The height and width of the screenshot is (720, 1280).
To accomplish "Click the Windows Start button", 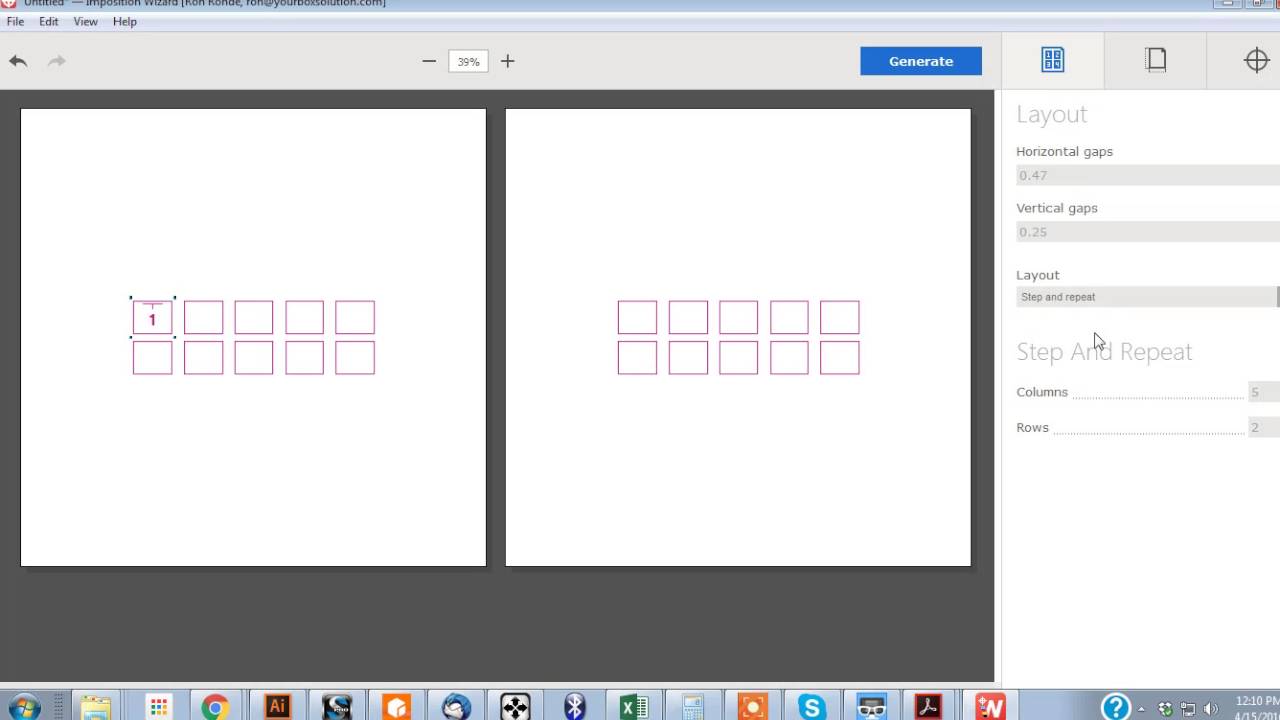I will click(25, 707).
